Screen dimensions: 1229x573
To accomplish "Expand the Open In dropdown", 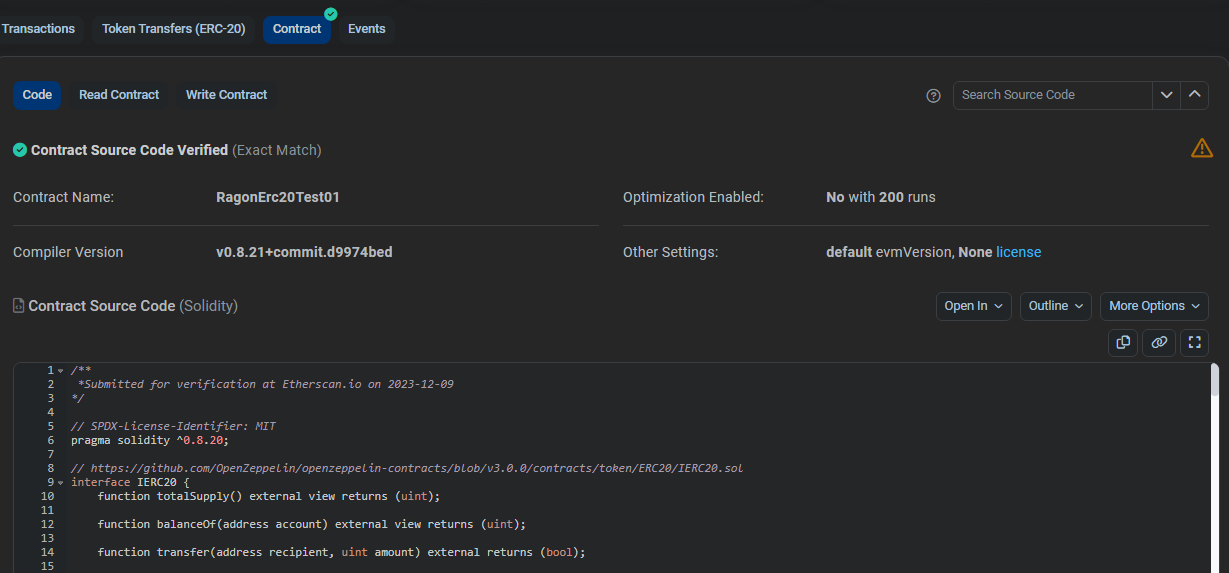I will click(x=974, y=306).
